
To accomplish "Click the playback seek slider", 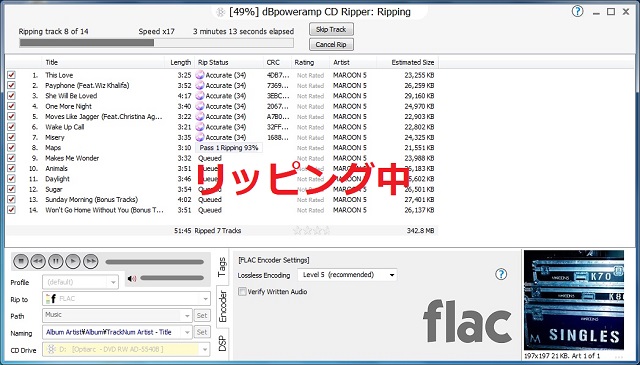I will click(154, 262).
